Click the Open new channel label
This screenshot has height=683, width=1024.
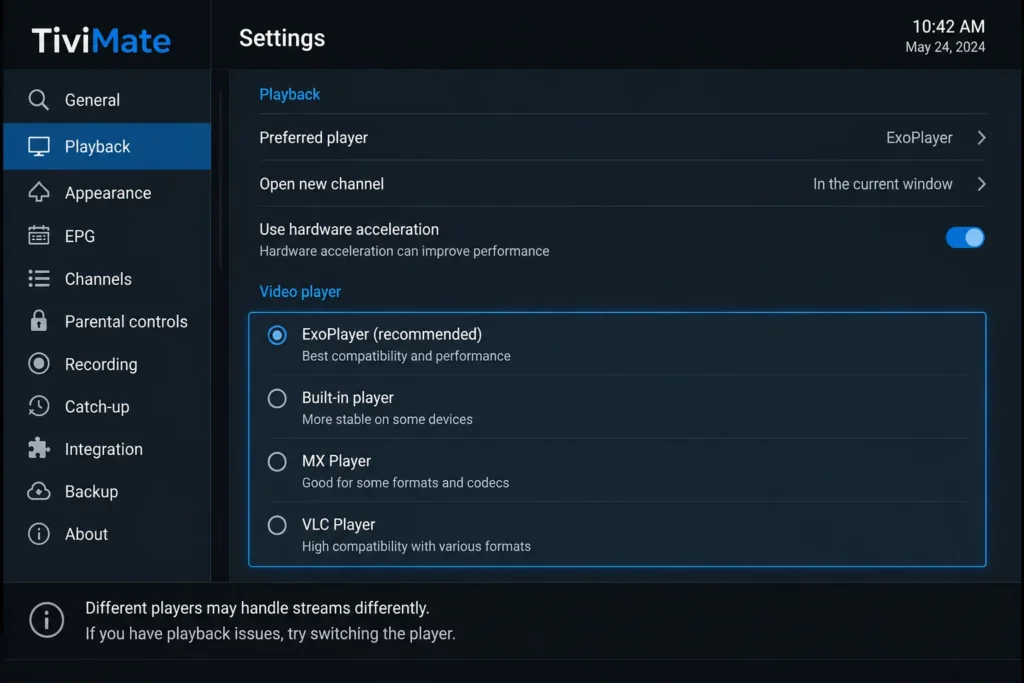pyautogui.click(x=321, y=184)
